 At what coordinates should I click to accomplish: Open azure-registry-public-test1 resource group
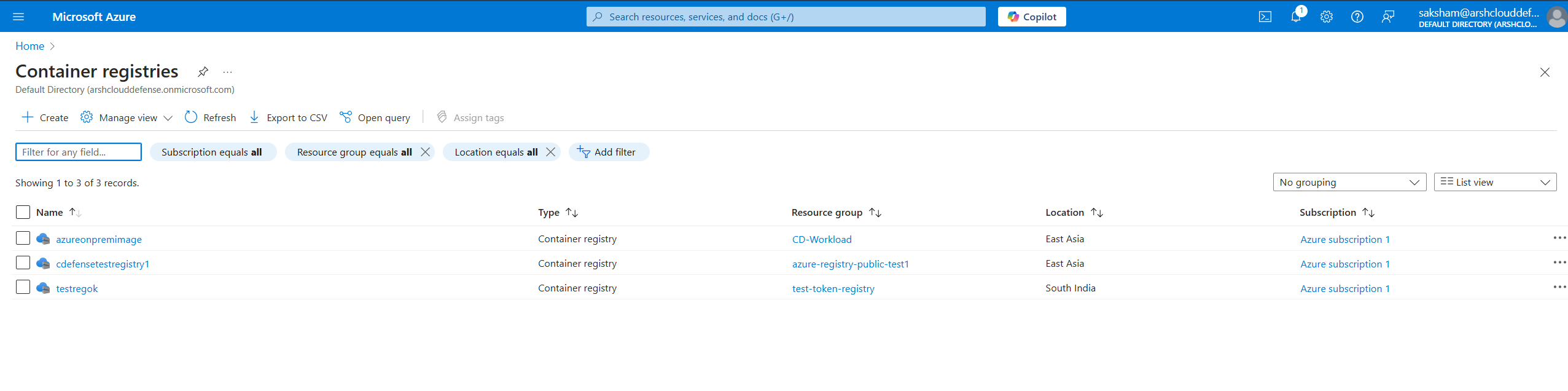click(850, 264)
